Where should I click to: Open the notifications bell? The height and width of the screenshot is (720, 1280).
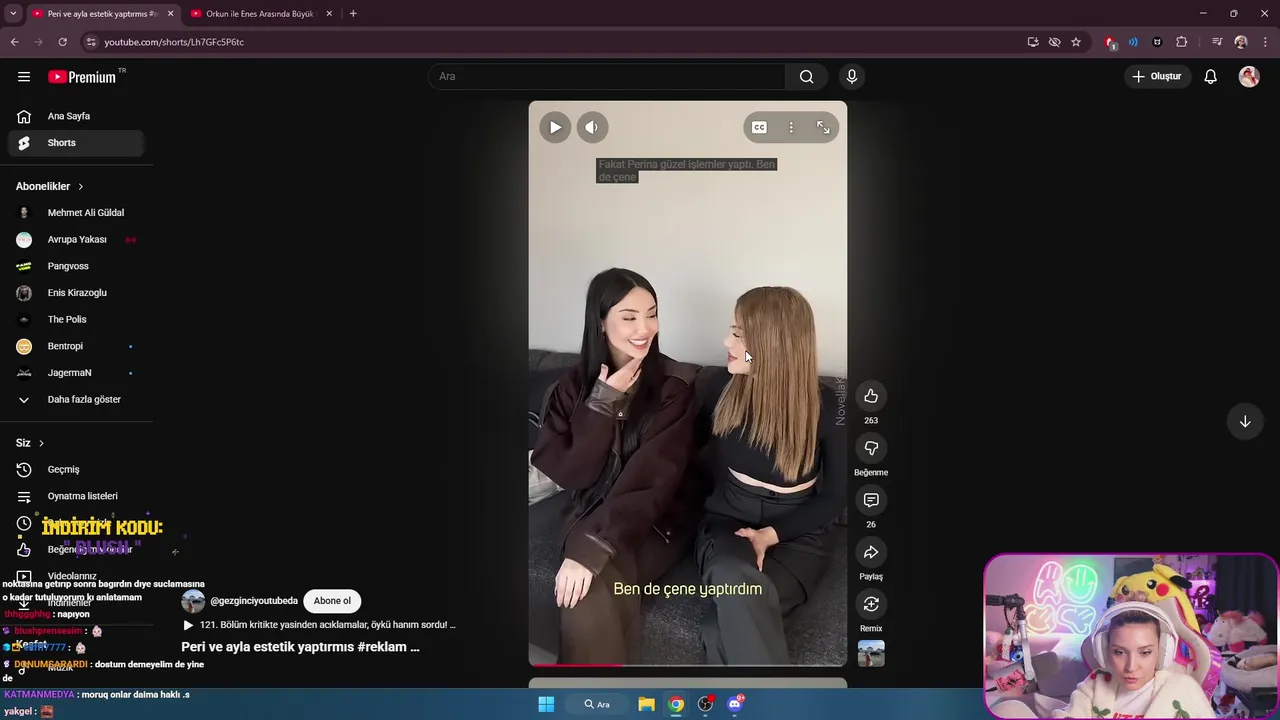(x=1210, y=77)
